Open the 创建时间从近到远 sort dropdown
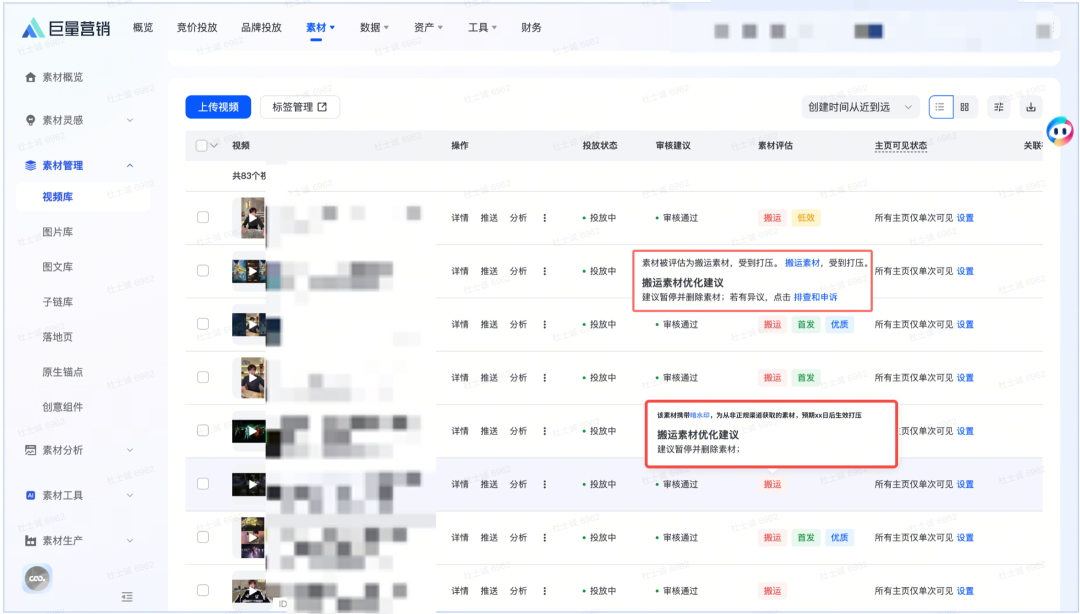Image resolution: width=1080 pixels, height=614 pixels. tap(861, 107)
